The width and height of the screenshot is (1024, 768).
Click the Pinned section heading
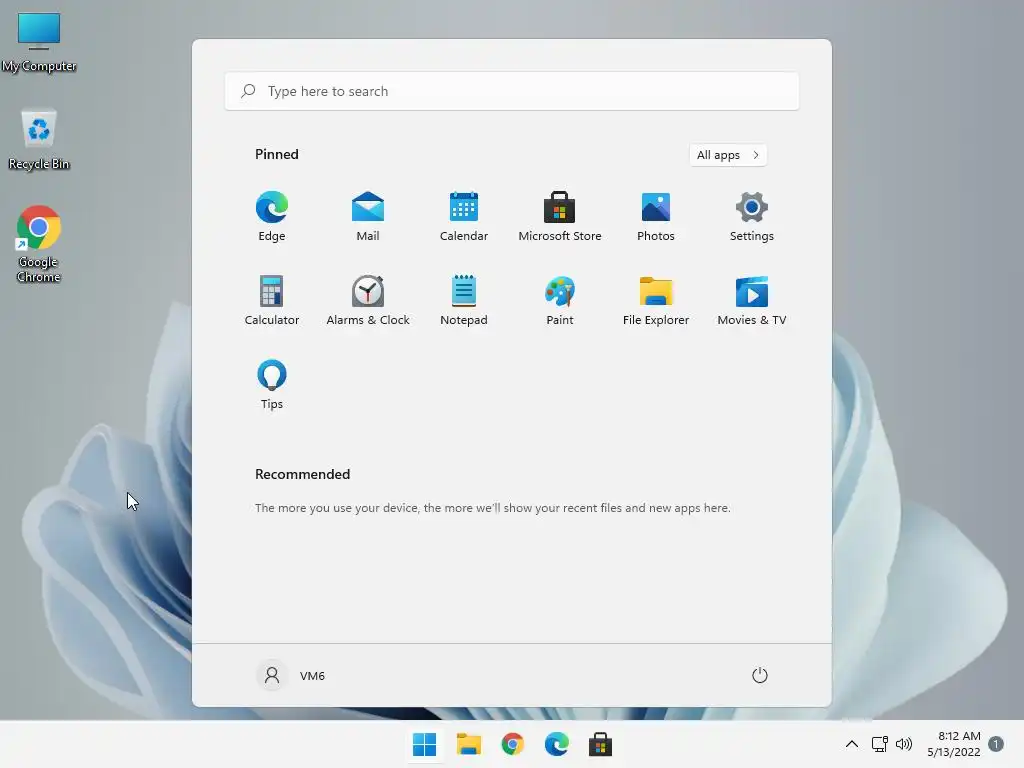(x=277, y=154)
